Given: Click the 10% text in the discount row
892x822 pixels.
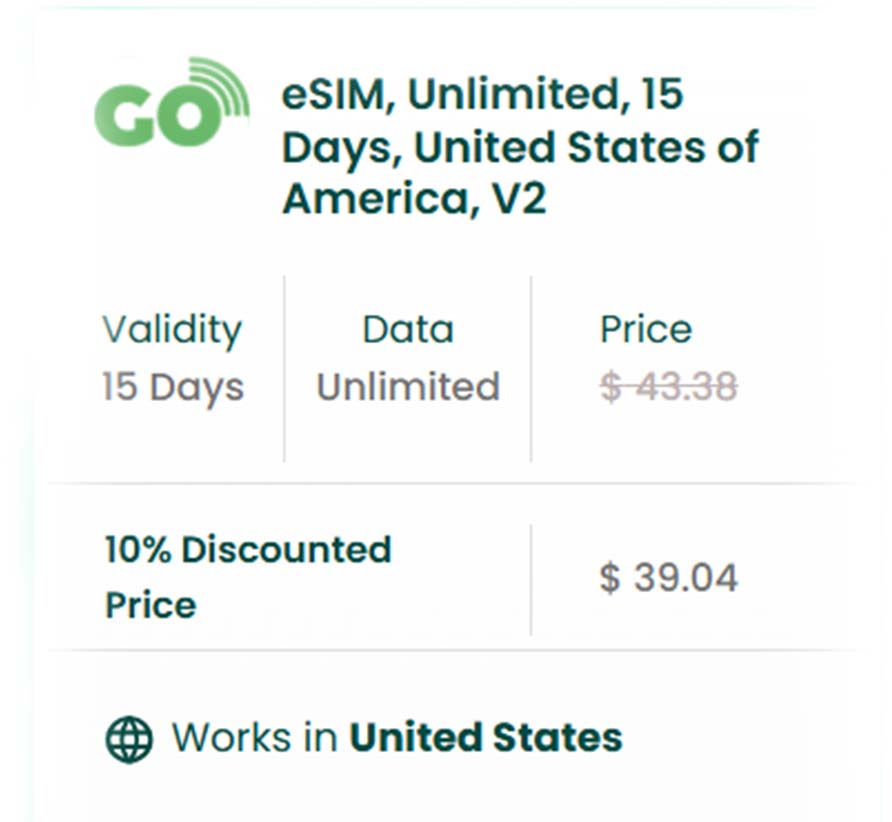Looking at the screenshot, I should coord(138,550).
